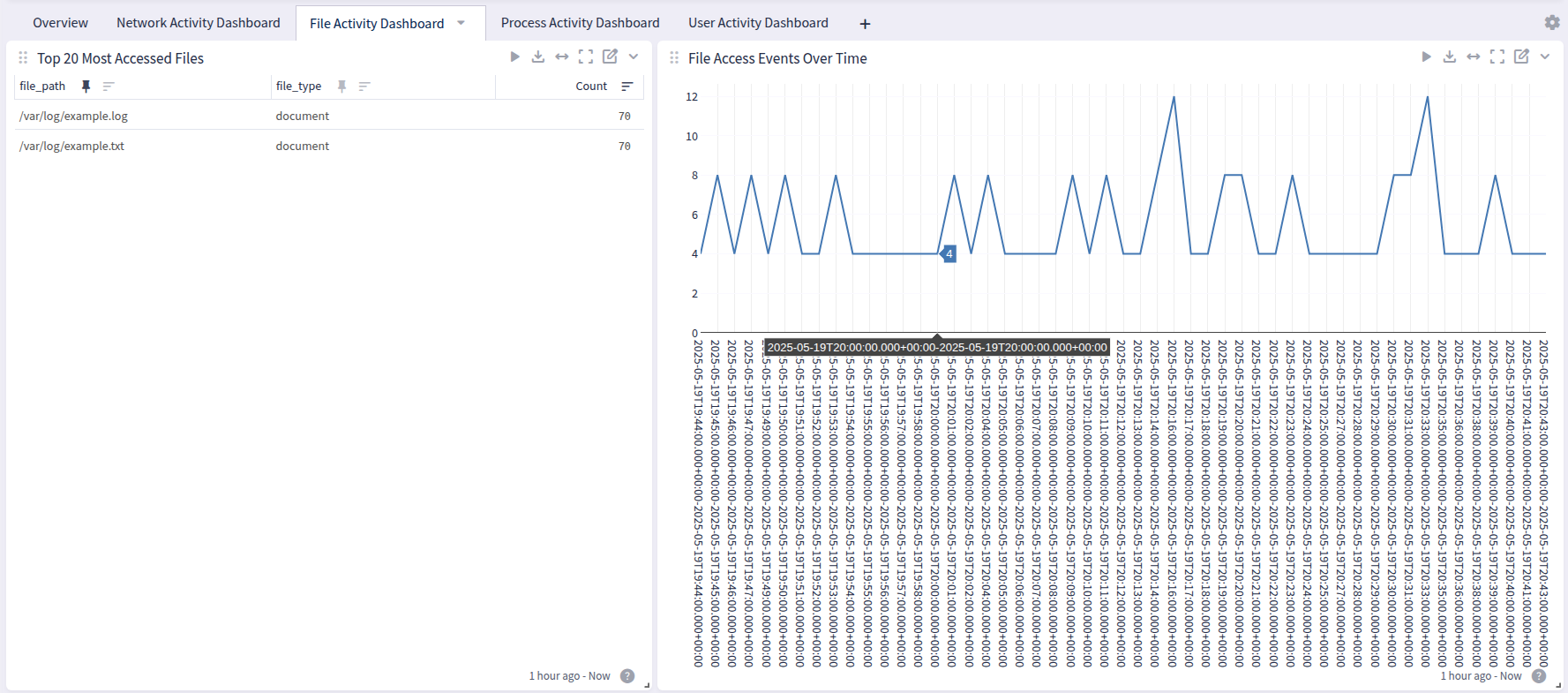Sort by the Count column
This screenshot has height=693, width=1568.
click(x=627, y=87)
